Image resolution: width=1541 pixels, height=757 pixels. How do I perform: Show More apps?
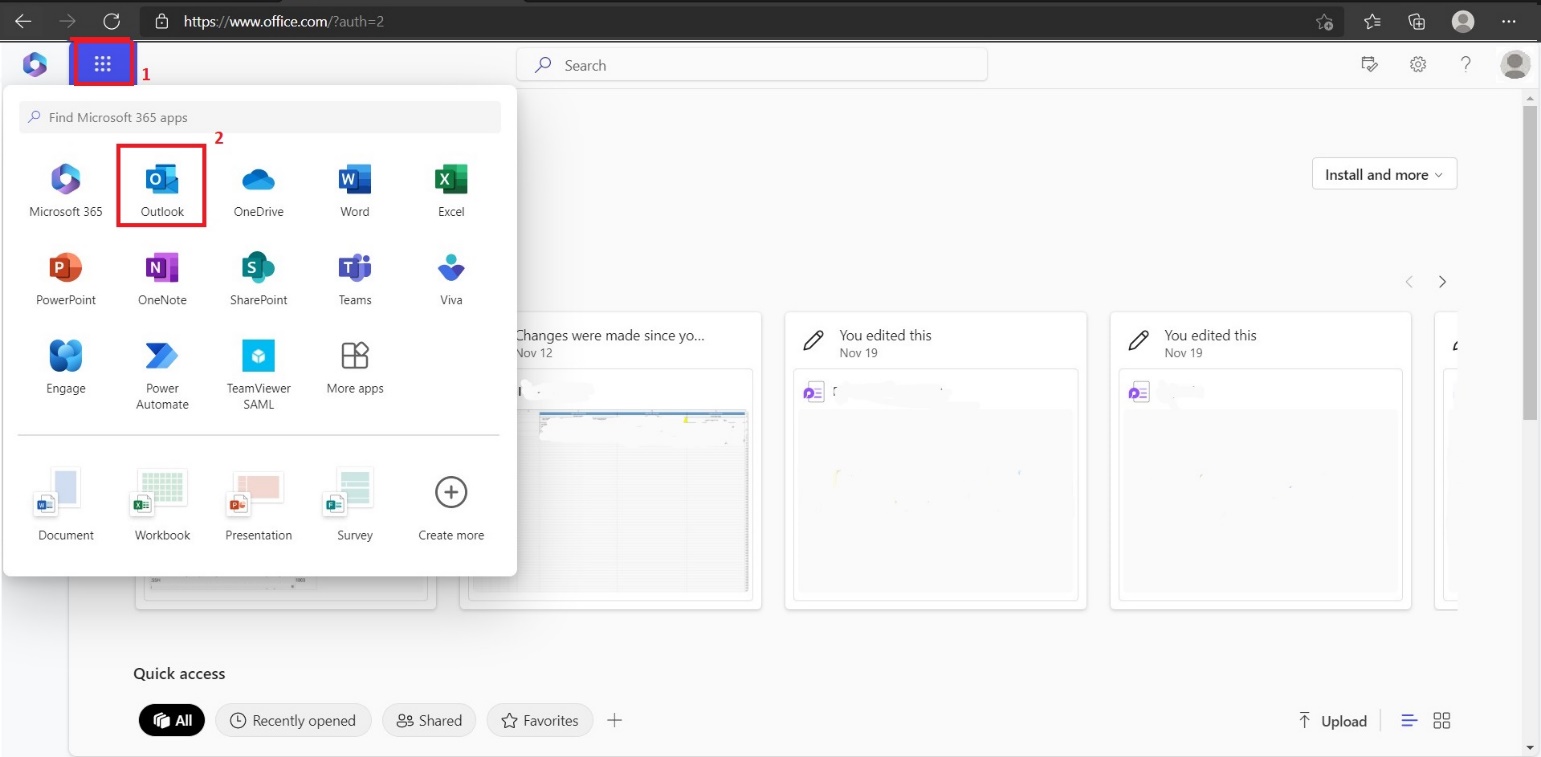point(355,368)
